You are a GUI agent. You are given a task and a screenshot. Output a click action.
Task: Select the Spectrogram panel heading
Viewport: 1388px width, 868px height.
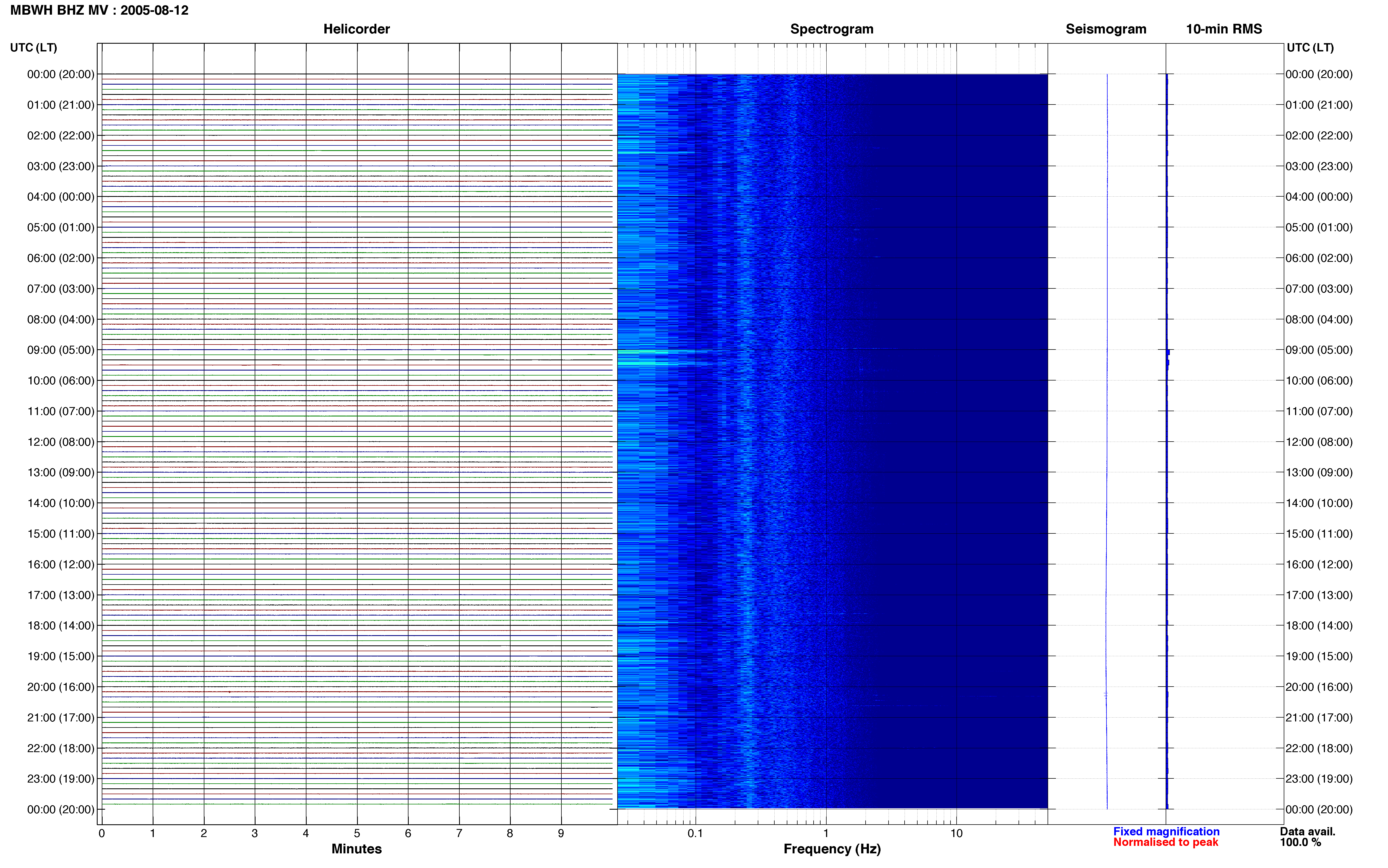[832, 29]
